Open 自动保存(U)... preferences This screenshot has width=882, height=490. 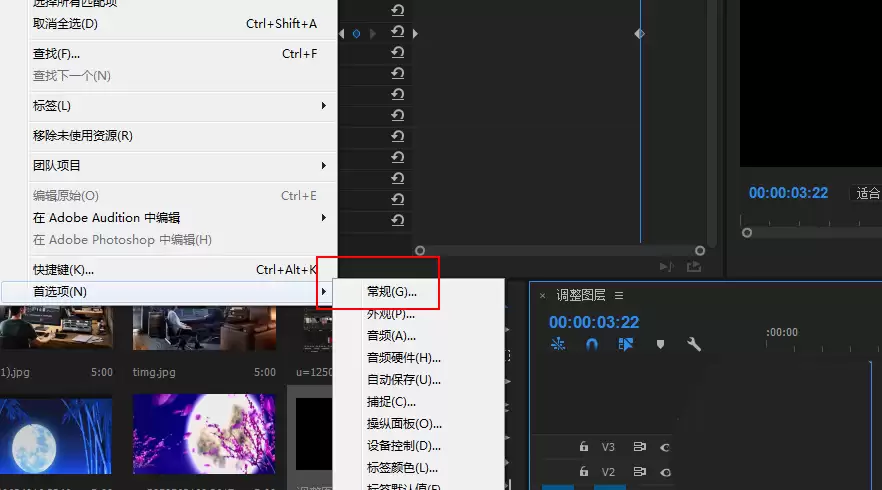pyautogui.click(x=418, y=380)
